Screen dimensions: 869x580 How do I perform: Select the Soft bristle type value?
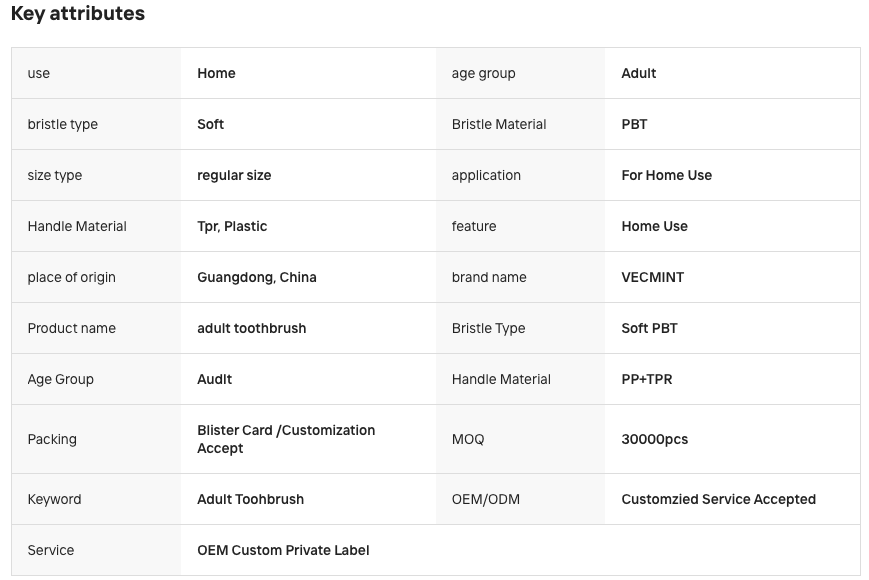tap(211, 124)
